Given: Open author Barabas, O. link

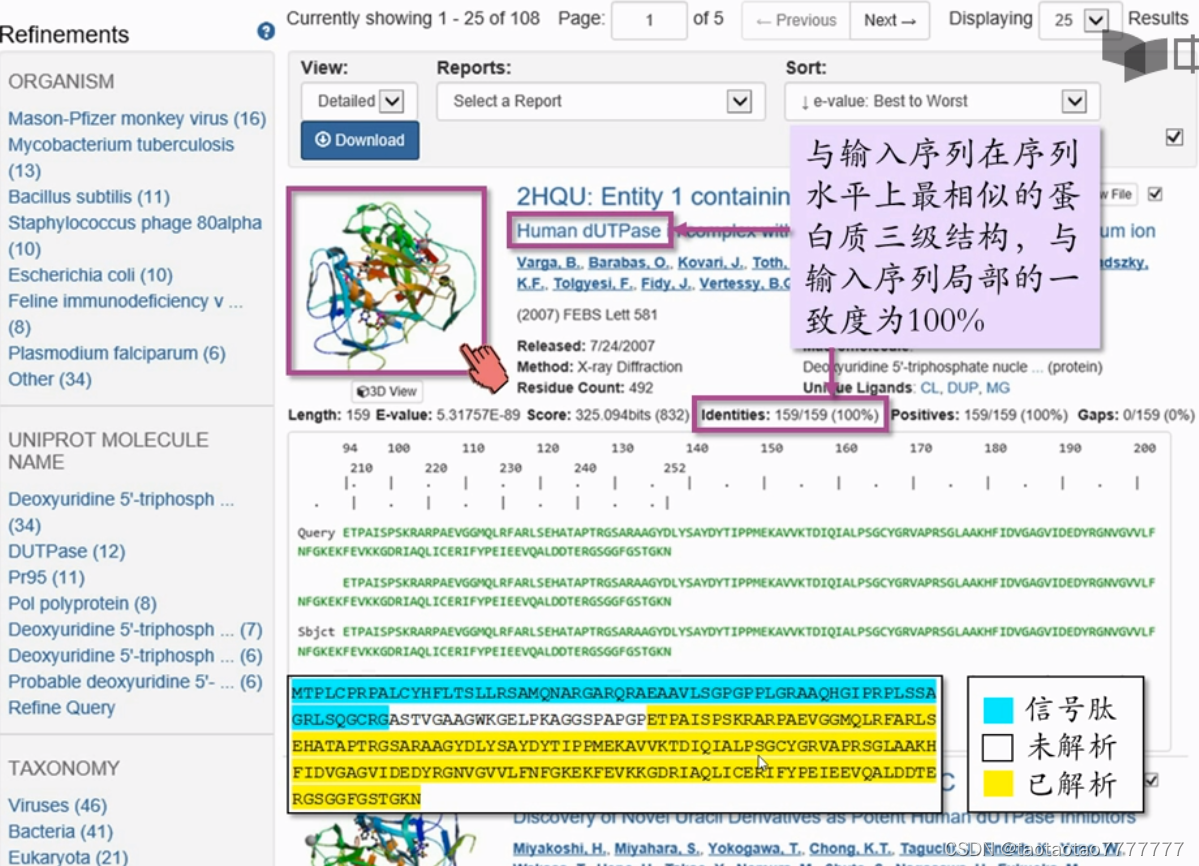Looking at the screenshot, I should pos(628,262).
